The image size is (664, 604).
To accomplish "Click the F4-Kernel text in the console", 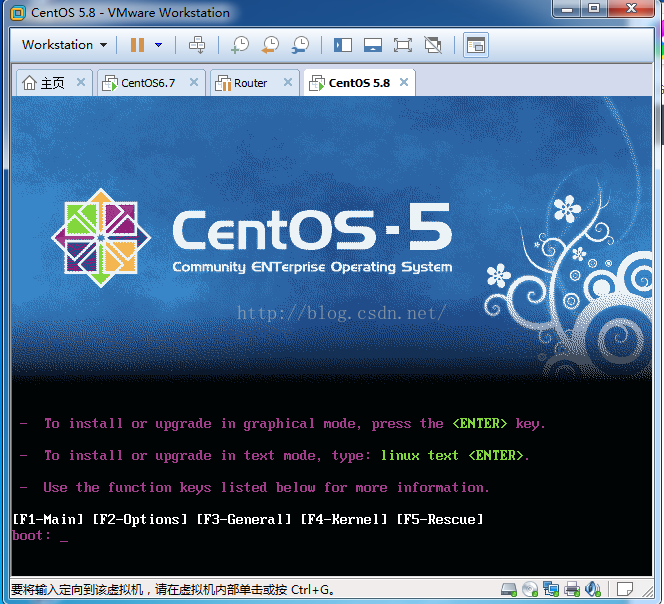I will pyautogui.click(x=344, y=519).
